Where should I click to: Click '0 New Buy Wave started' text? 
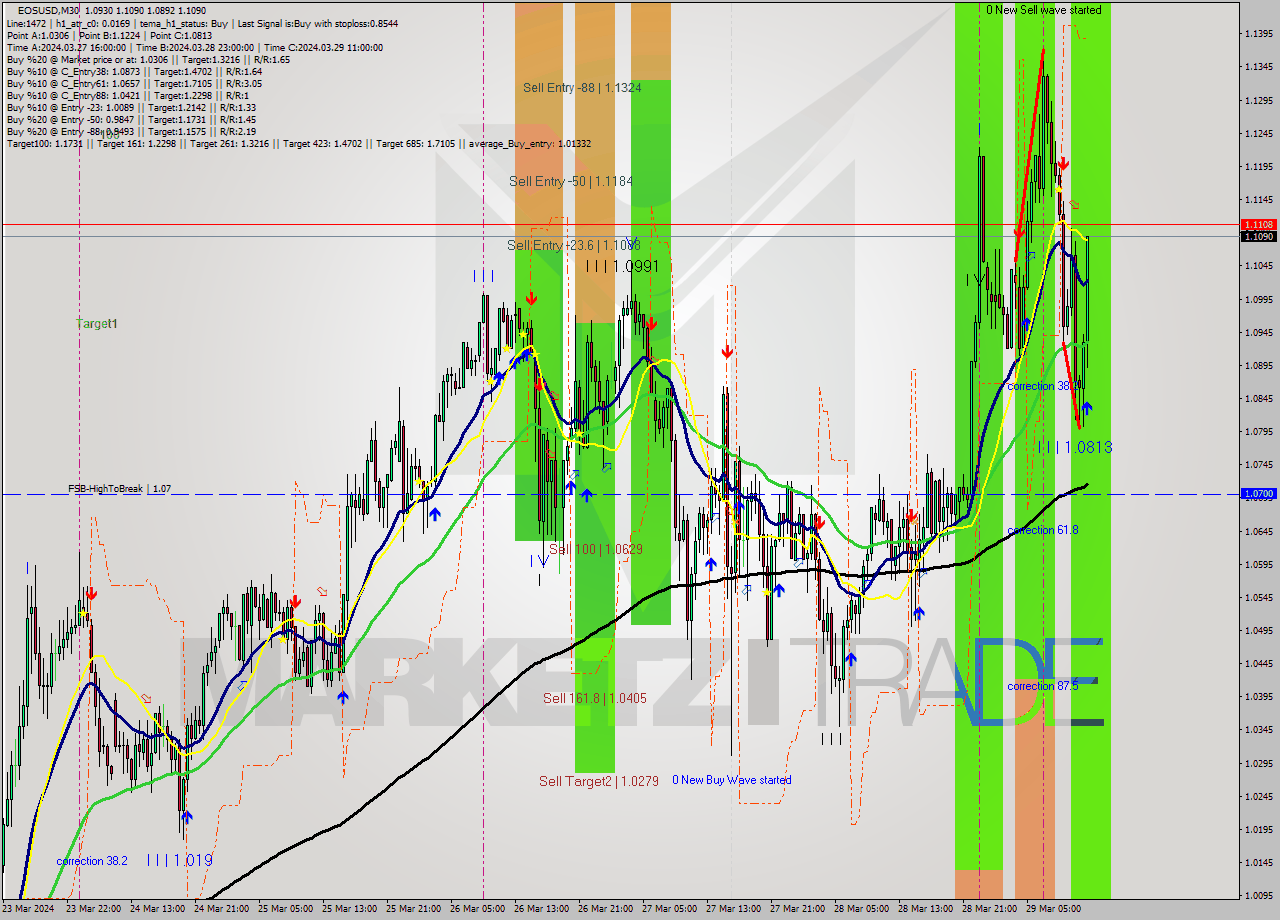click(731, 780)
